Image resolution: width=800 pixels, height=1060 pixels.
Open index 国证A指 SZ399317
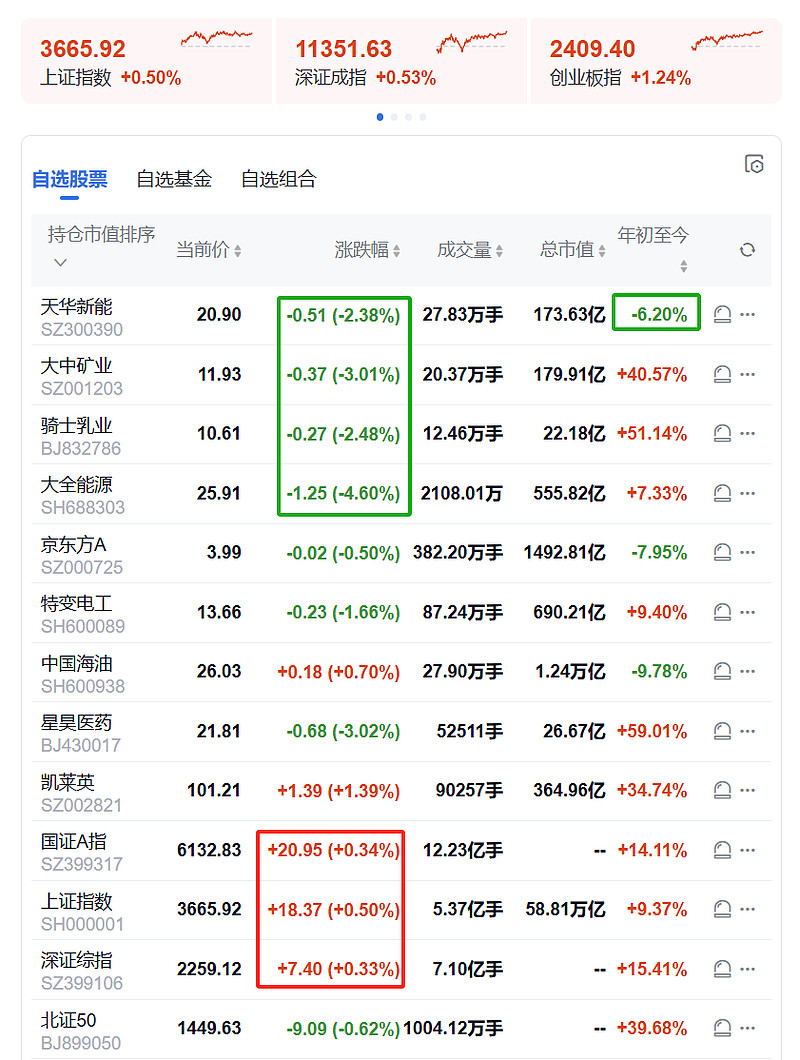coord(82,852)
